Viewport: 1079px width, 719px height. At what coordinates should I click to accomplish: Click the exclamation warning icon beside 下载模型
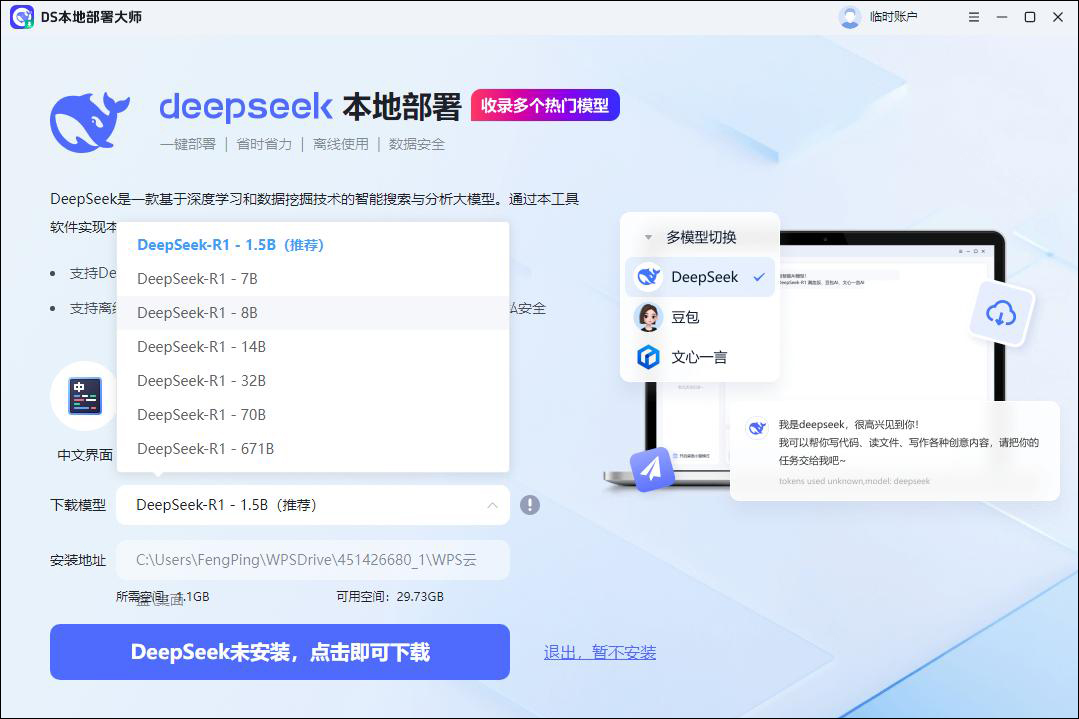pyautogui.click(x=531, y=505)
